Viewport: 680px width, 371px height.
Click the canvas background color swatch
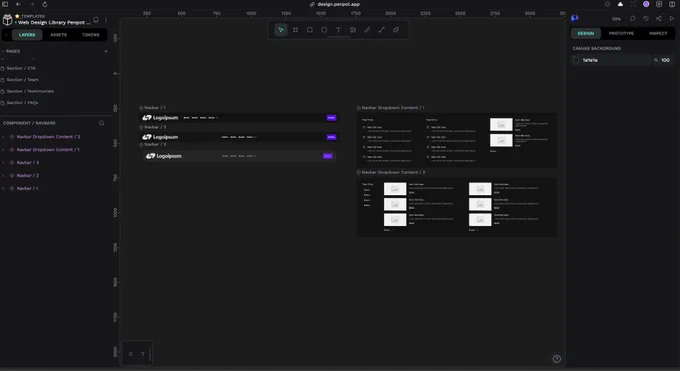[576, 60]
